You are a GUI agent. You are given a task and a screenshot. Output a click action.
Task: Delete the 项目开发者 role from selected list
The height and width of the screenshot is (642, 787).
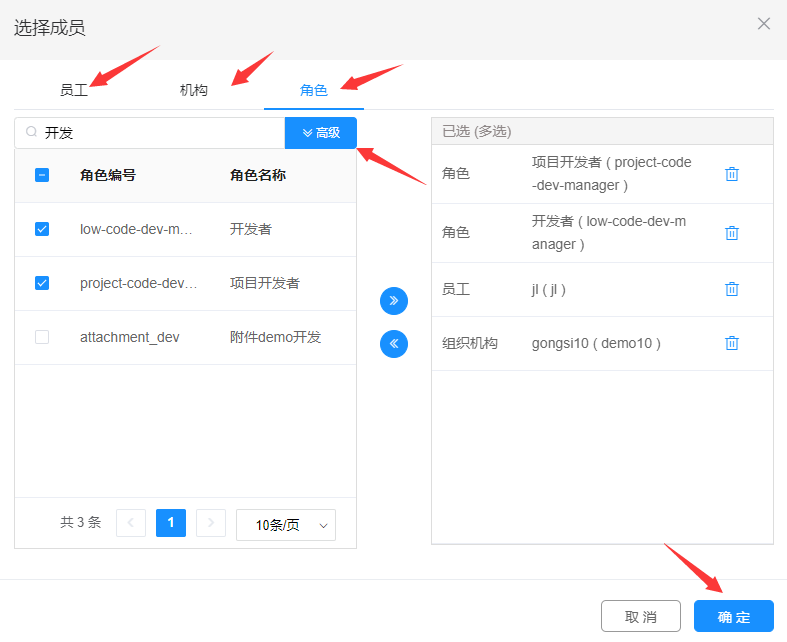point(731,174)
